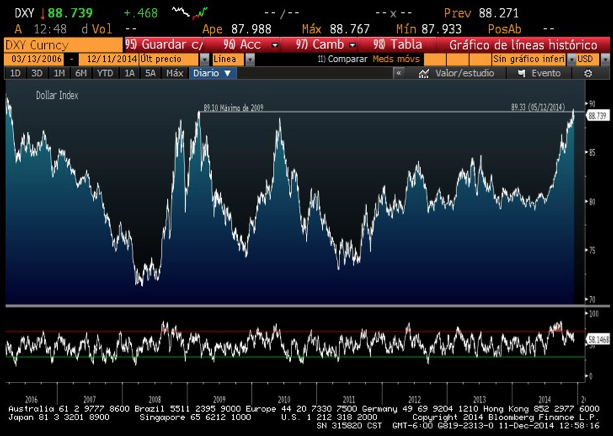This screenshot has height=436, width=613.
Task: Click the Evento button label
Action: point(546,74)
